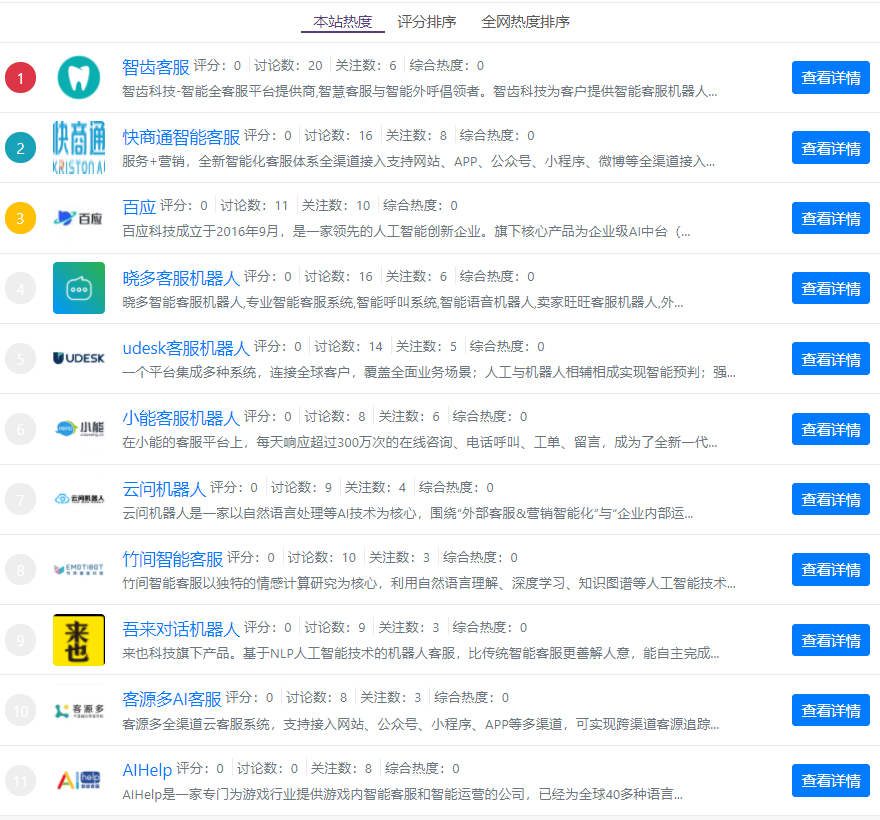Open the 客源多AI客服 title link
This screenshot has width=880, height=820.
coord(172,699)
